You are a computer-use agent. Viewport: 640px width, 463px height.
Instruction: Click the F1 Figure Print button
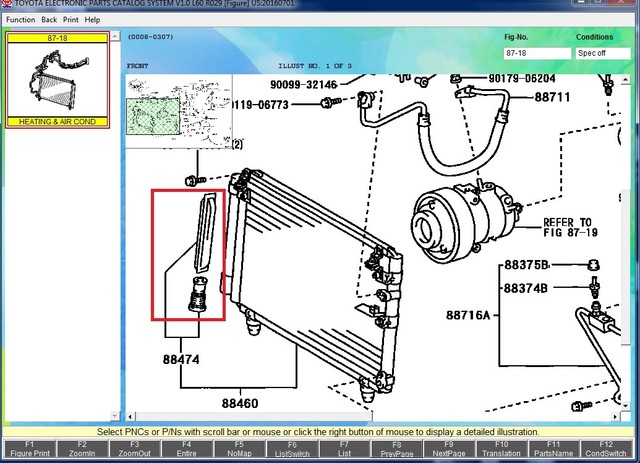pyautogui.click(x=30, y=449)
